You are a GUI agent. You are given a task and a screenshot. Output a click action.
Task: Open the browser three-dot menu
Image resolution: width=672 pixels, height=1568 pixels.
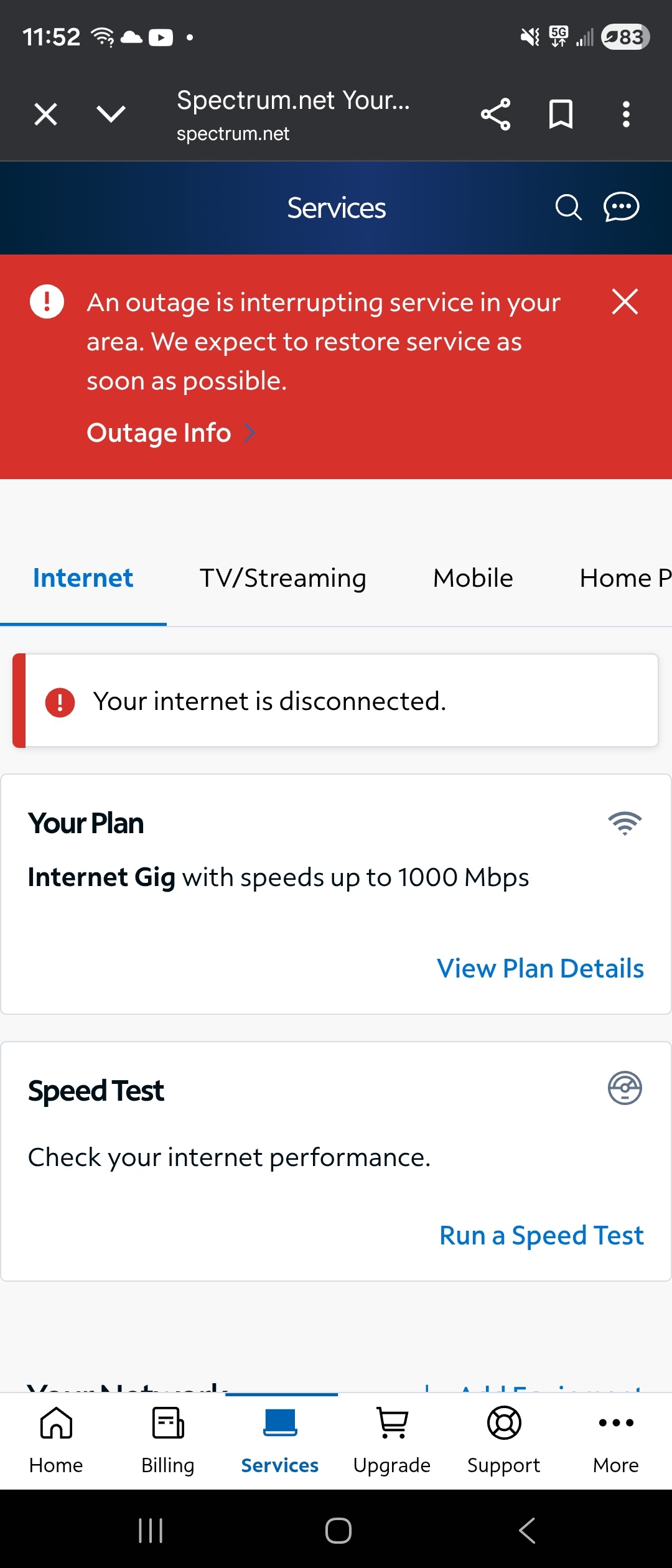[x=626, y=114]
